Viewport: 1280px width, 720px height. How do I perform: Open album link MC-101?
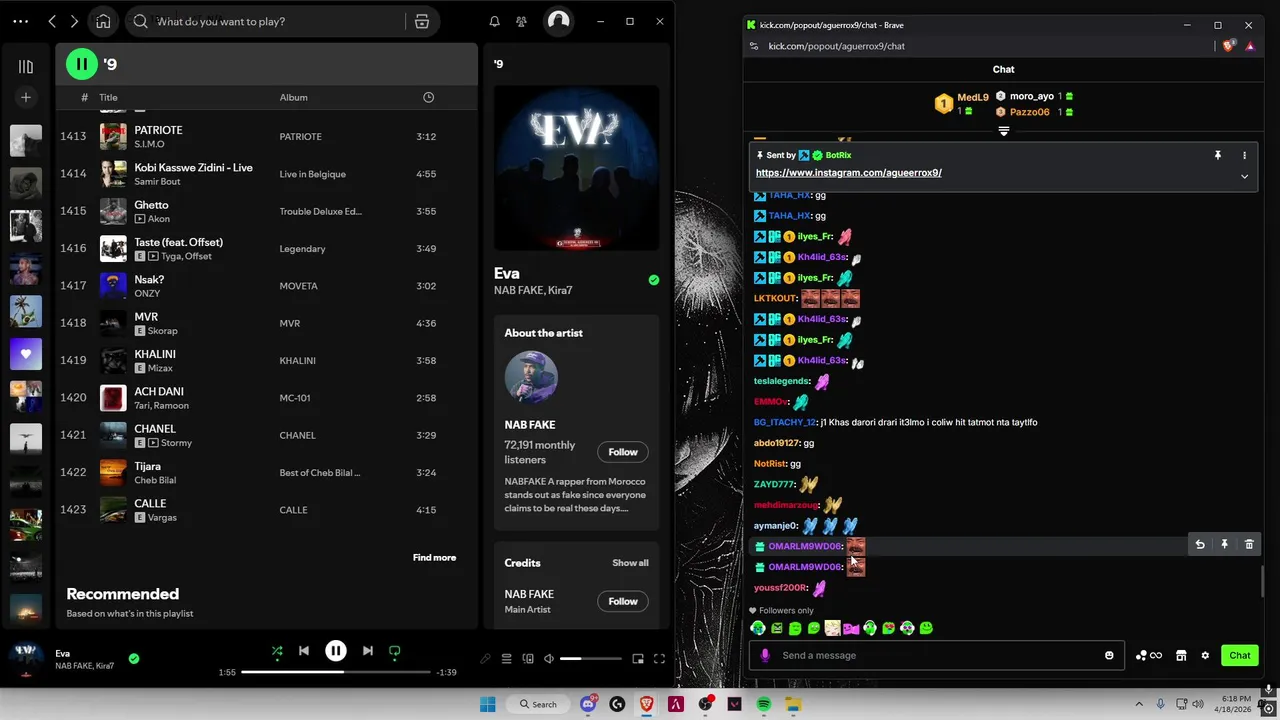(x=294, y=398)
